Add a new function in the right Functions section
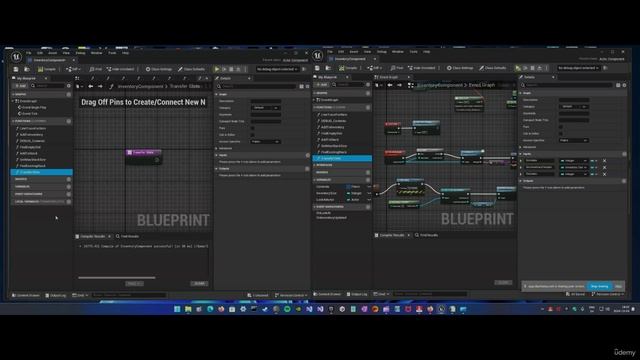Image resolution: width=640 pixels, height=360 pixels. pyautogui.click(x=368, y=107)
